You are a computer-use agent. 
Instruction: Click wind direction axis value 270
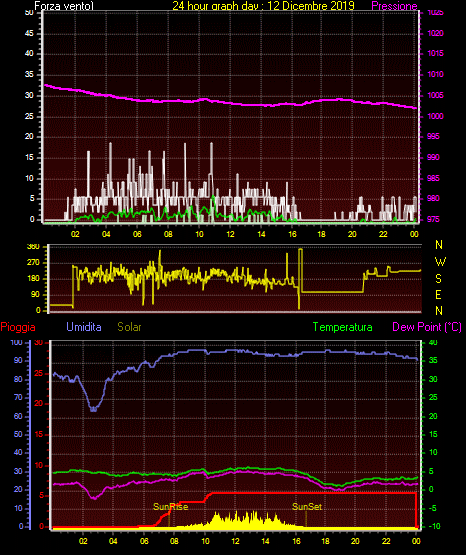[x=33, y=263]
